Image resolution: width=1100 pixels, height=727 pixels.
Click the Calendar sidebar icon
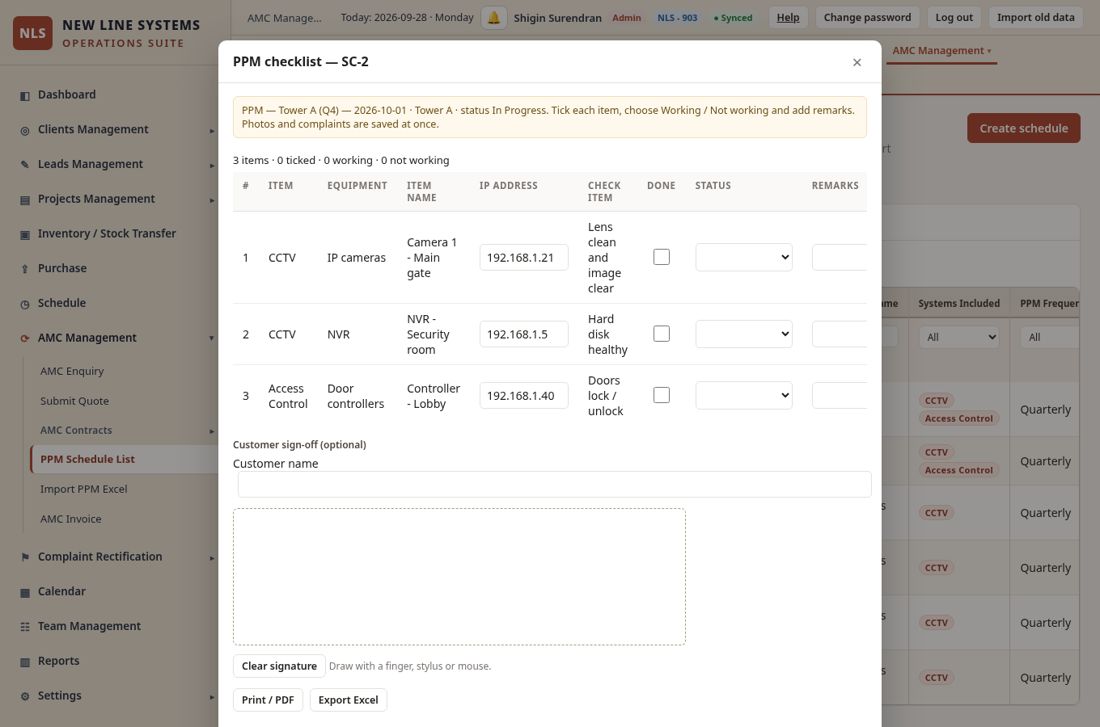coord(25,592)
